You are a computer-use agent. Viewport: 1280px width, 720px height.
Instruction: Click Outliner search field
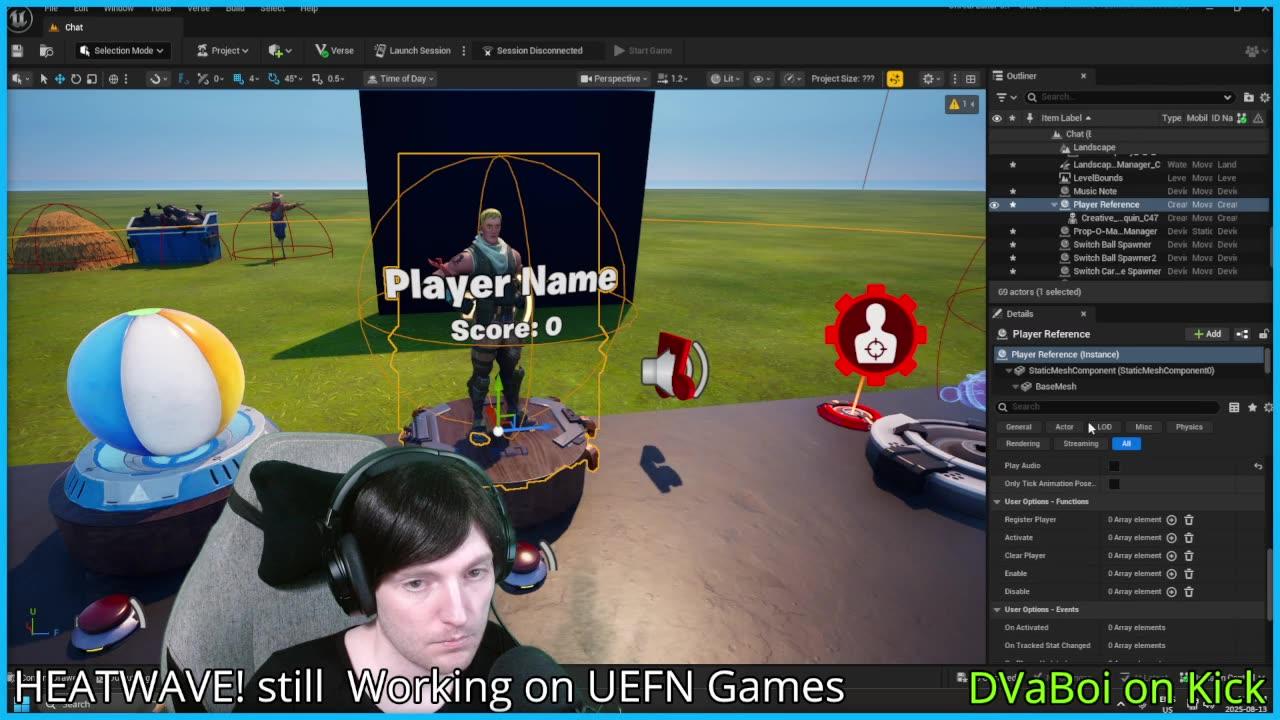(1131, 97)
